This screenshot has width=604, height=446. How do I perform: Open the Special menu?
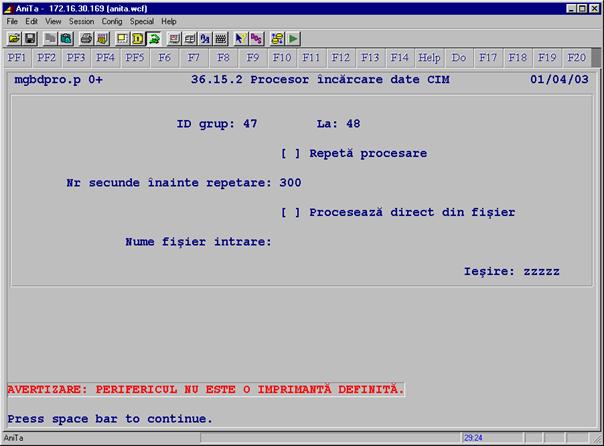[x=142, y=21]
